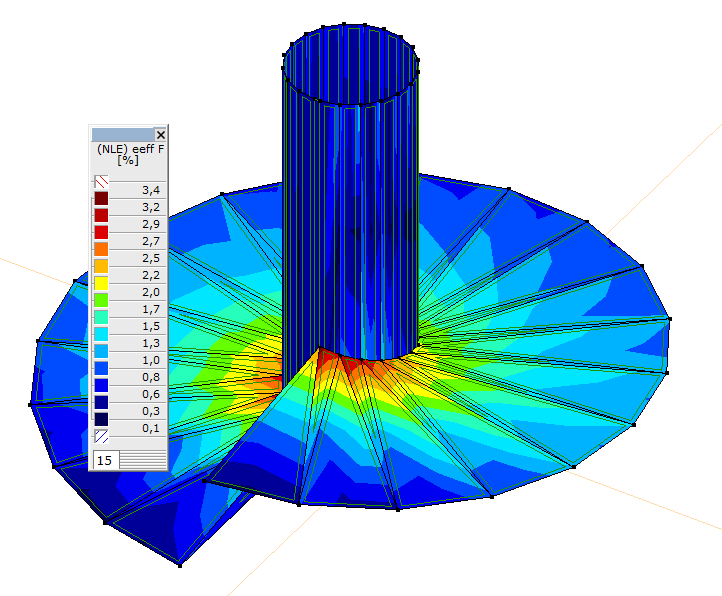The image size is (722, 596).
Task: Click the '(NLE) eeff F [%]' legend heading
Action: [x=130, y=155]
